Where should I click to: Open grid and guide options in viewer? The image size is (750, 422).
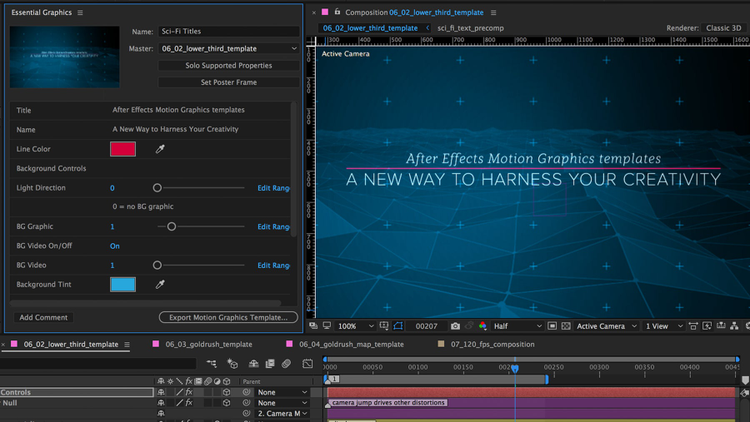(x=384, y=326)
